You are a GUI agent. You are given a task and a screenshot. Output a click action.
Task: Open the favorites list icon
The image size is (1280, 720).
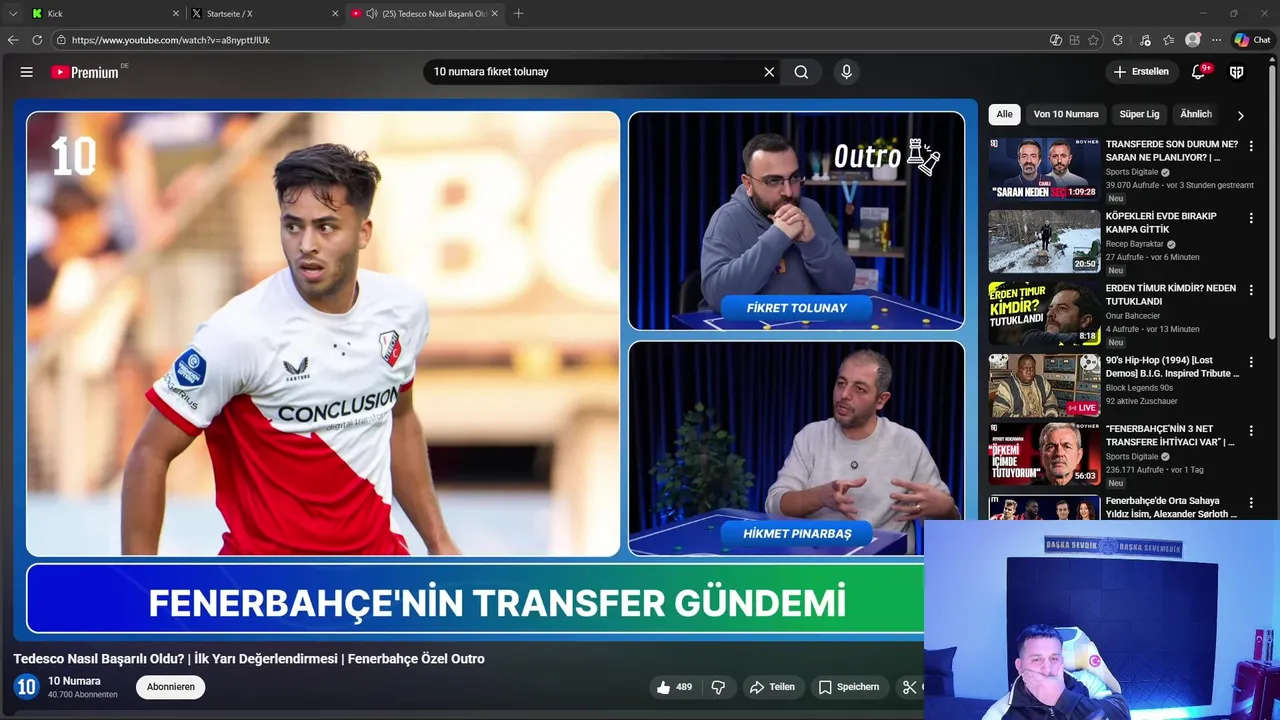(1169, 40)
